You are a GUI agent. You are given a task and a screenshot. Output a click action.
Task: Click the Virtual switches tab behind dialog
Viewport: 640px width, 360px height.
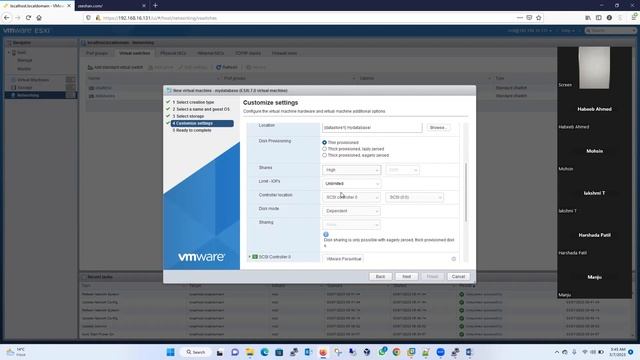click(135, 53)
